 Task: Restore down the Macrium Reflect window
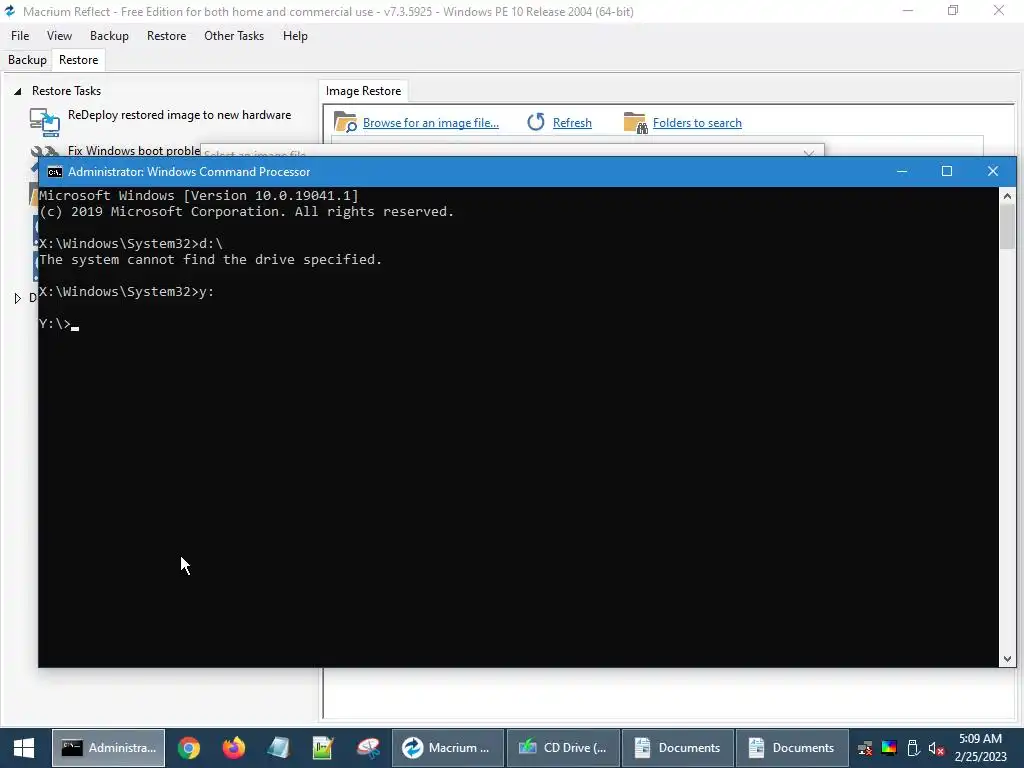953,11
